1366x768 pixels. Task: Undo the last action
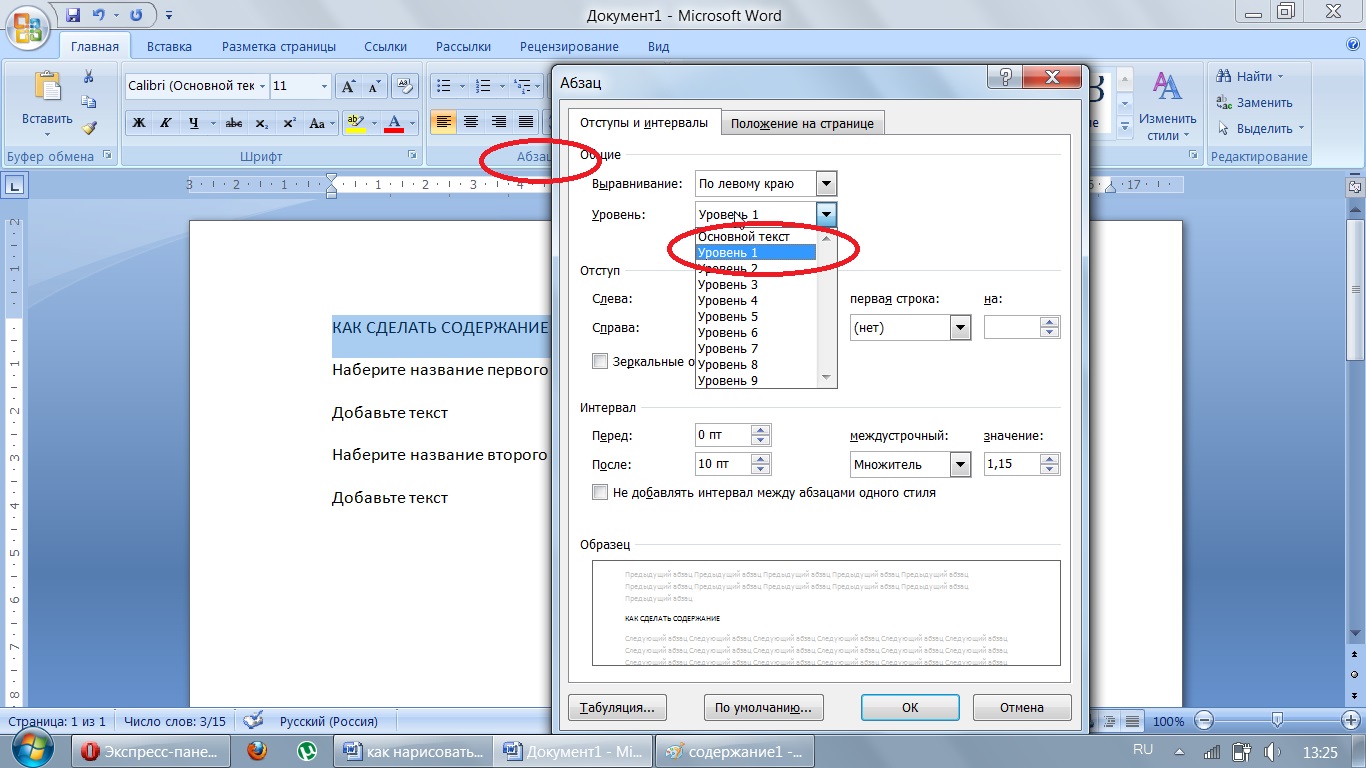pyautogui.click(x=99, y=15)
